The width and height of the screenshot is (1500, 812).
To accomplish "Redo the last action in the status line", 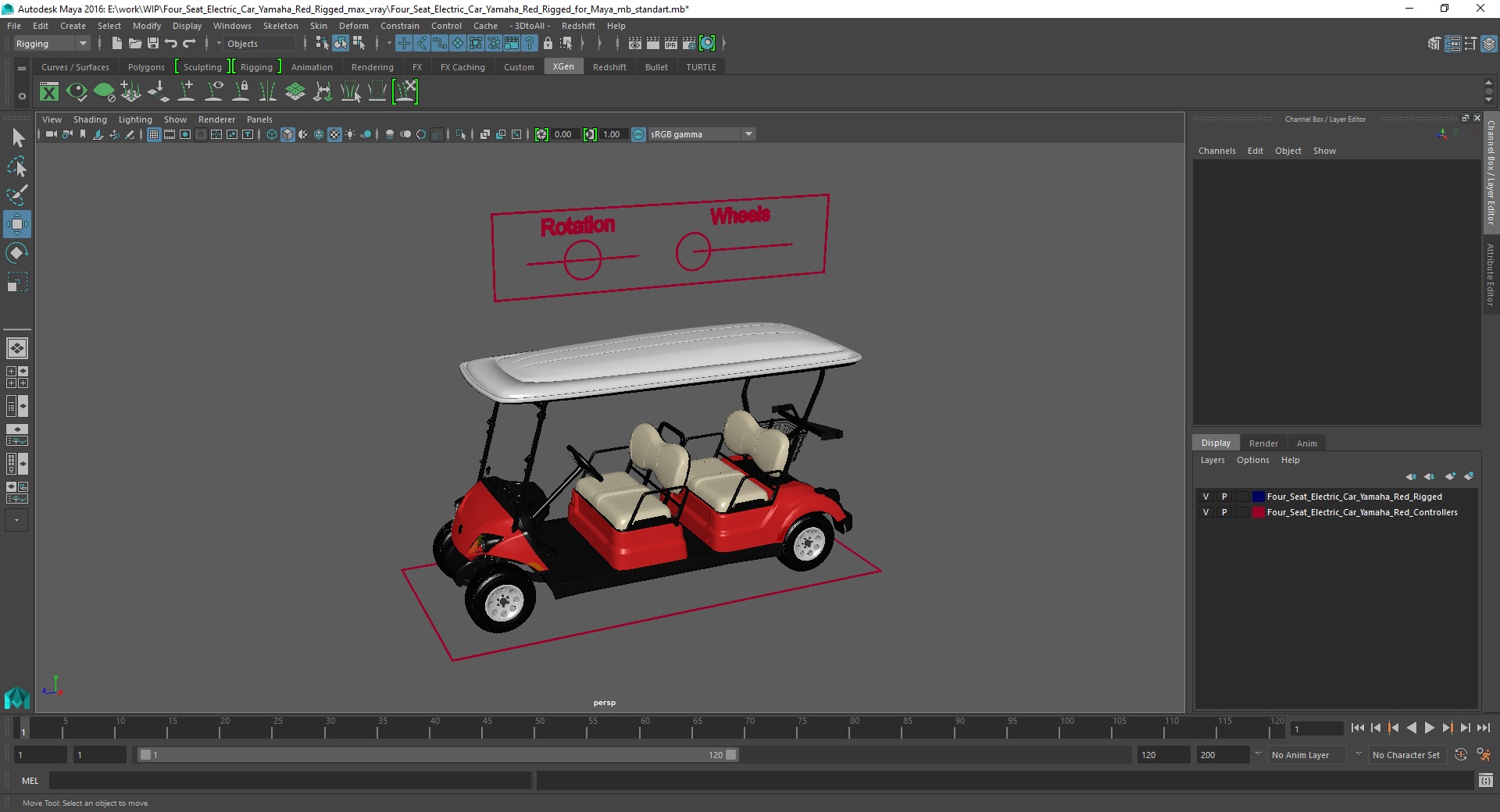I will pos(189,44).
